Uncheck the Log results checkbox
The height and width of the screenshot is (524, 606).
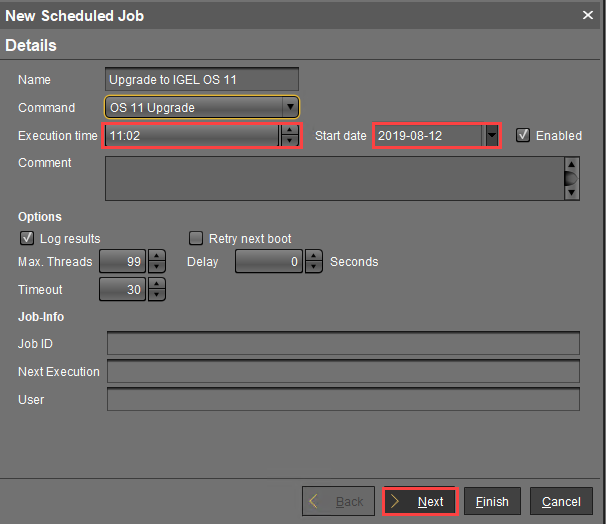tap(27, 239)
